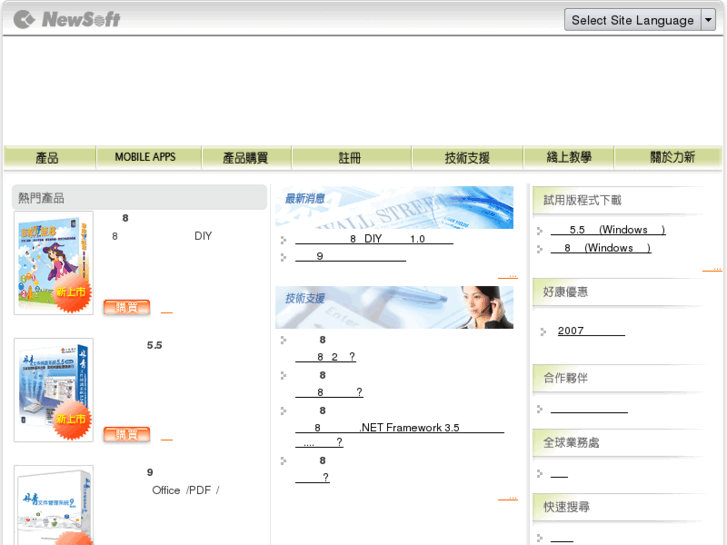Click the 熱門產品 section header
The image size is (727, 545).
tap(140, 198)
